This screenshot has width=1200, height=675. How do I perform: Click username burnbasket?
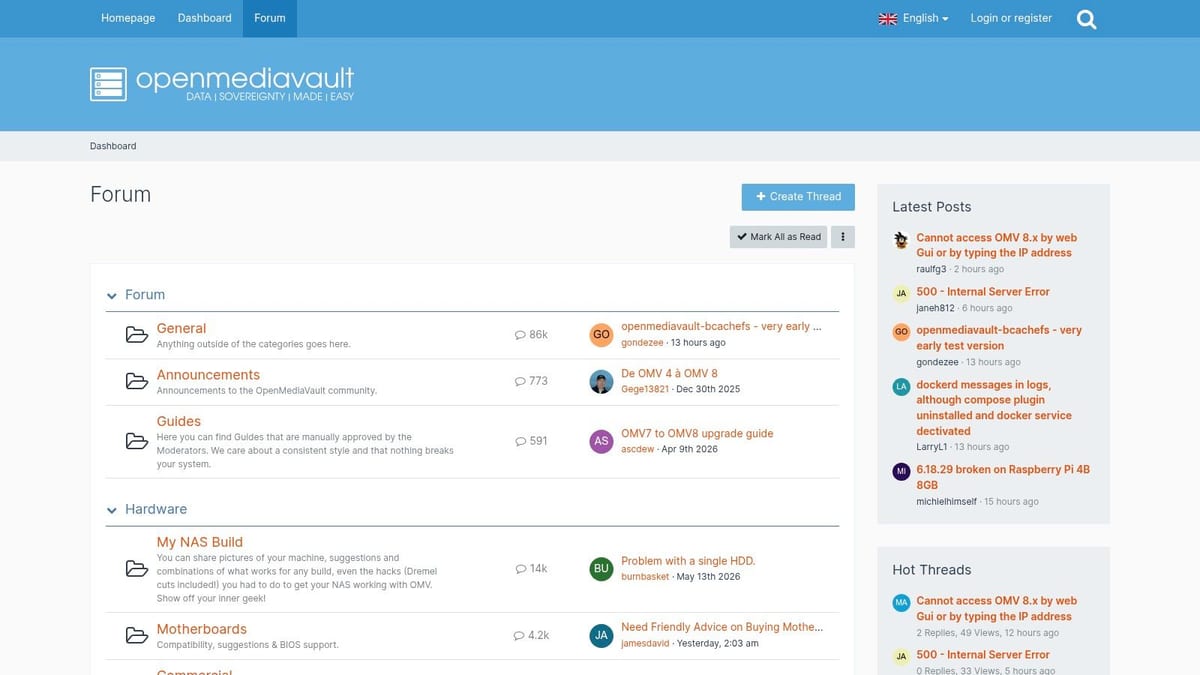tap(645, 577)
